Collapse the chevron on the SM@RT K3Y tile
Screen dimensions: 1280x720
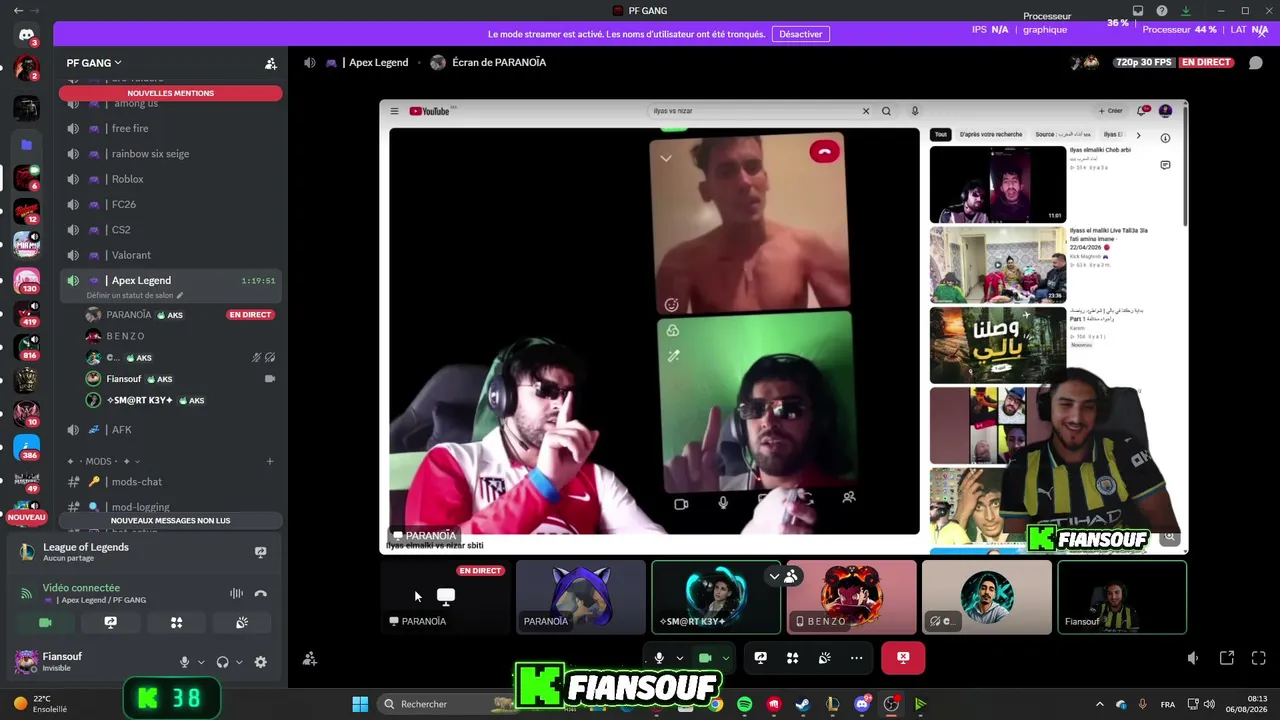[774, 576]
